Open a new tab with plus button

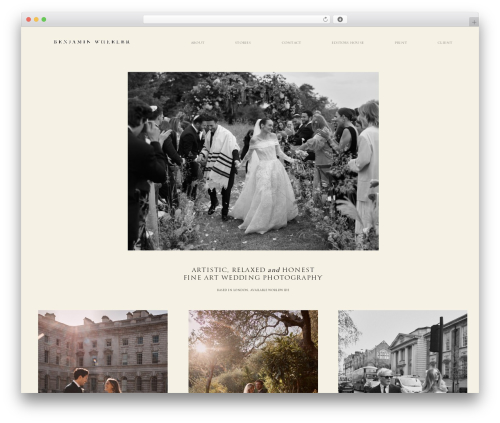(474, 22)
